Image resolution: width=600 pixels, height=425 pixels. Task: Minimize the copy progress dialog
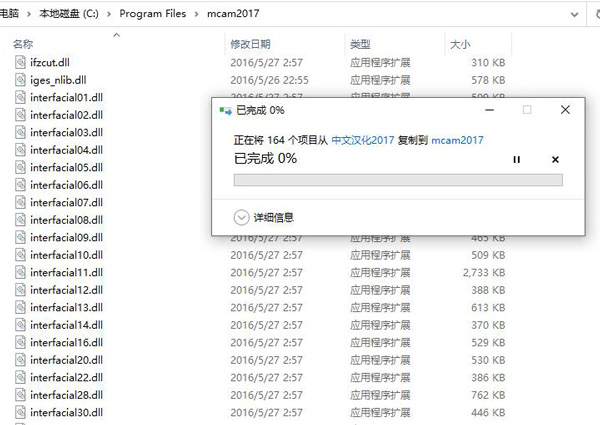489,110
